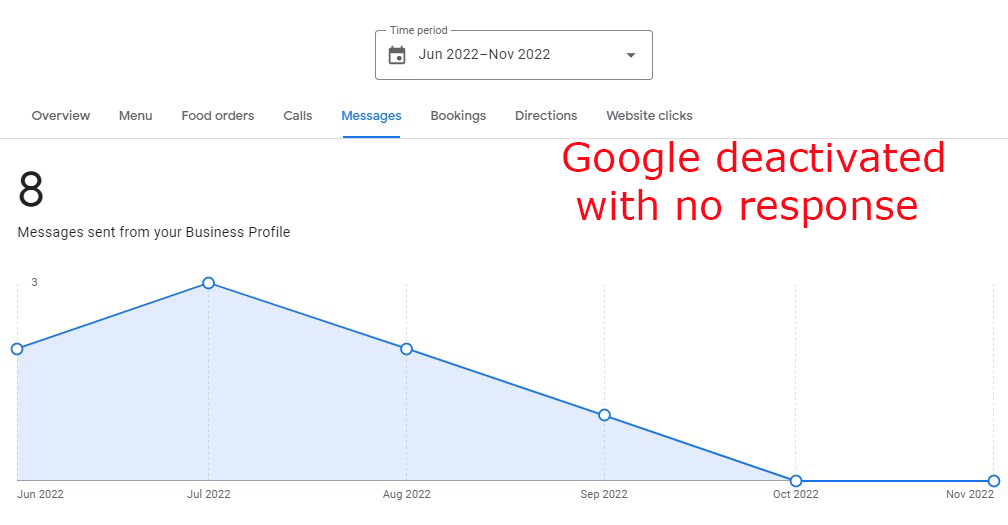Open the Bookings tab
This screenshot has height=525, width=1008.
pyautogui.click(x=458, y=116)
